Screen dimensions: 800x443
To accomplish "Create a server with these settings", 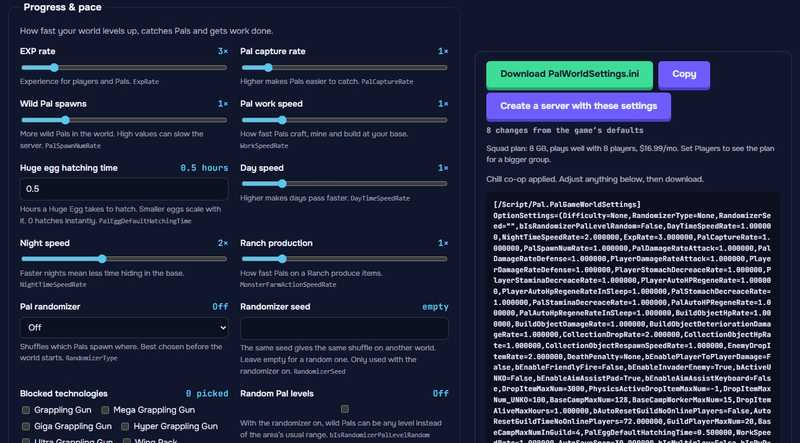I will [579, 106].
